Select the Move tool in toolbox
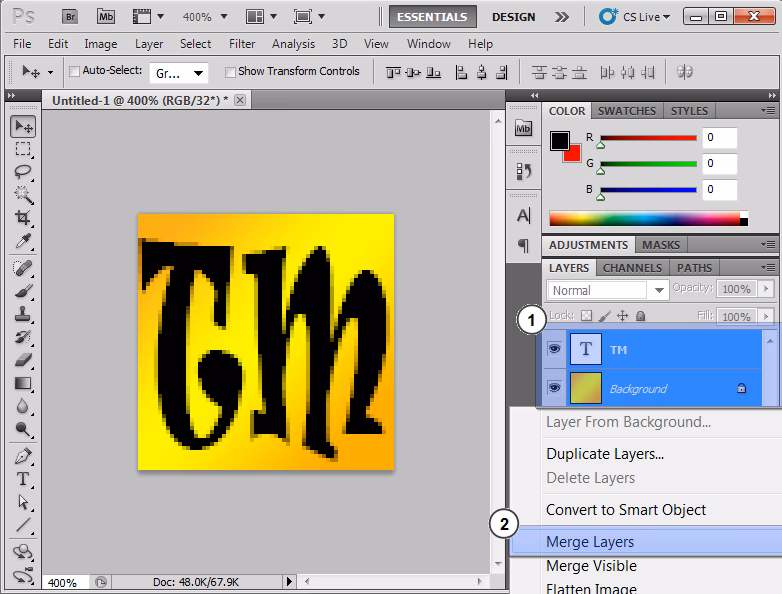 click(x=23, y=126)
